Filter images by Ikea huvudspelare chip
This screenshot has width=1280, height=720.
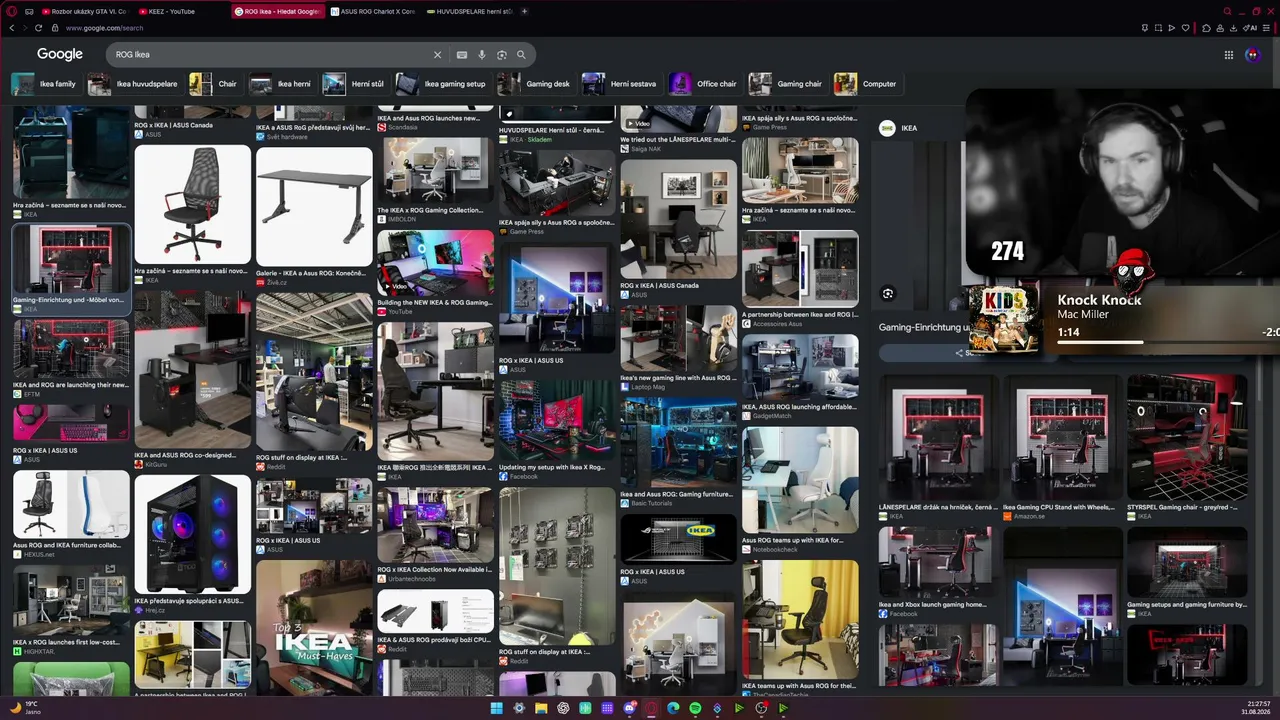click(134, 84)
